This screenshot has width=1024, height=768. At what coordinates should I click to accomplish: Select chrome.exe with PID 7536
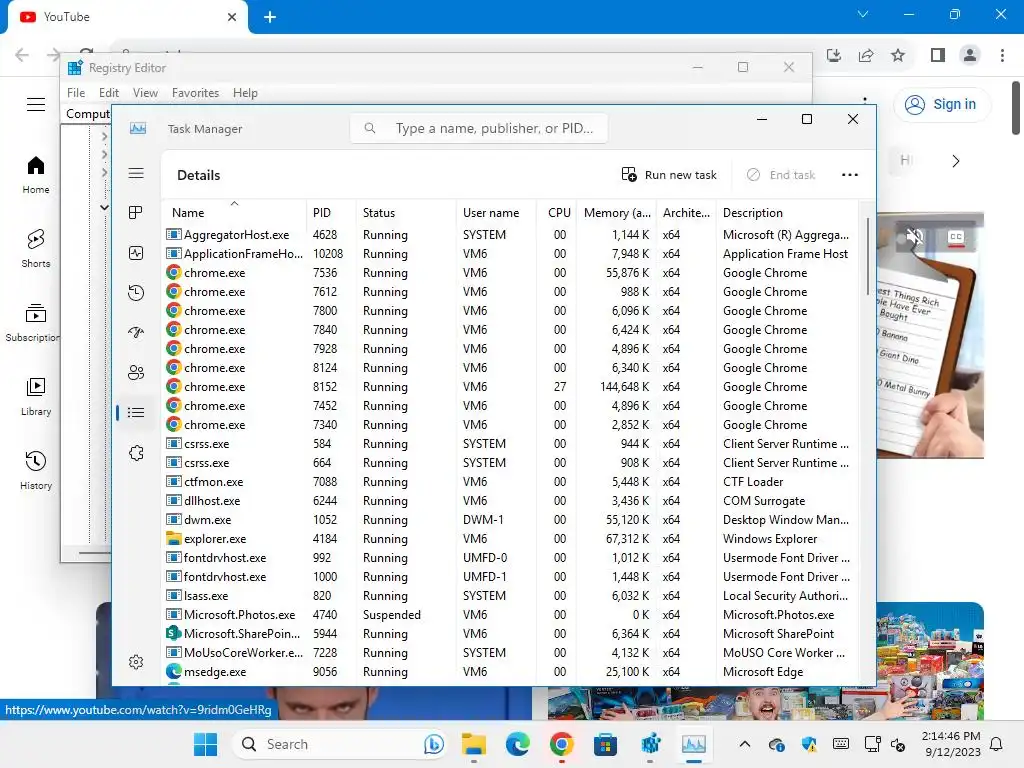tap(510, 272)
